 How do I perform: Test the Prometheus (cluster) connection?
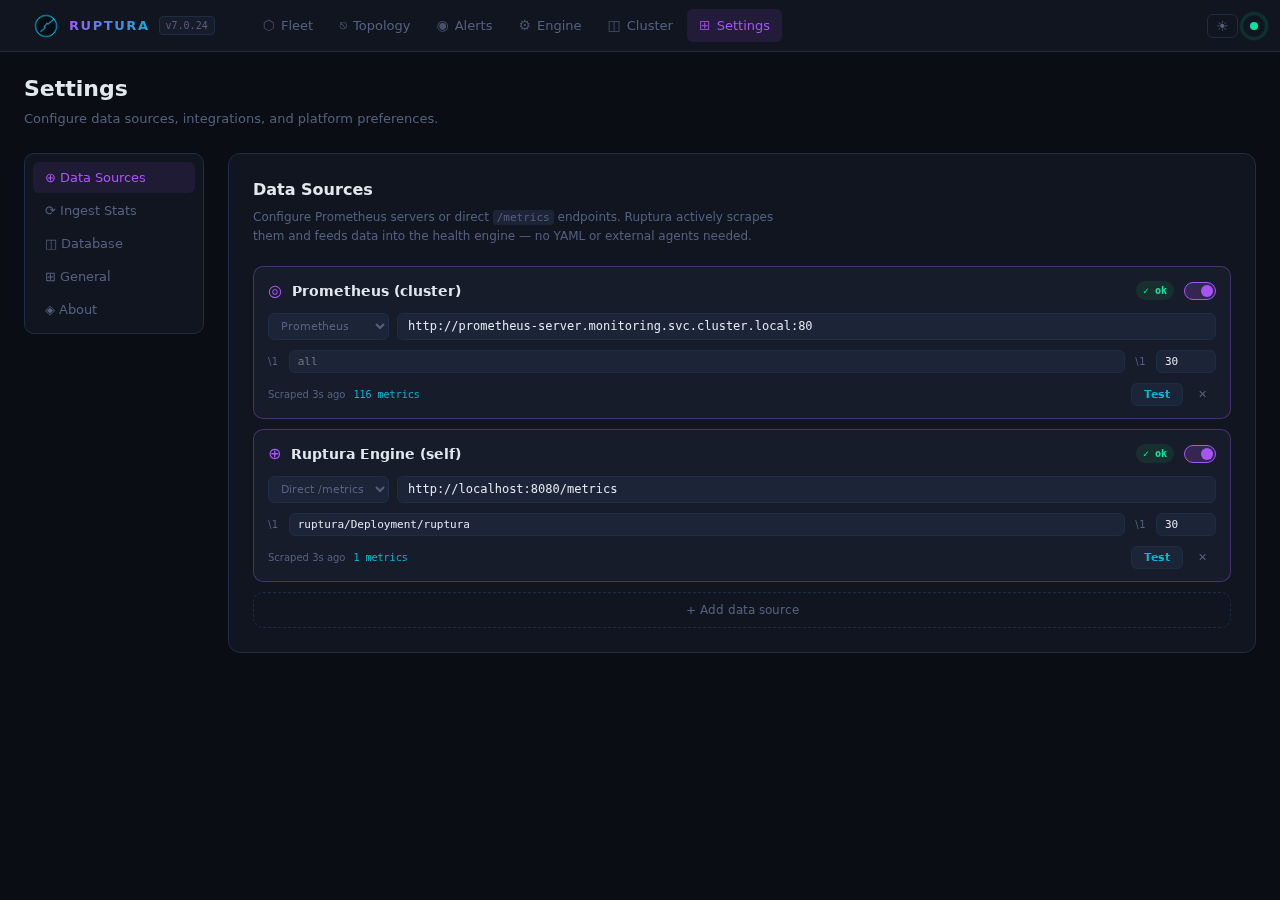[1157, 394]
